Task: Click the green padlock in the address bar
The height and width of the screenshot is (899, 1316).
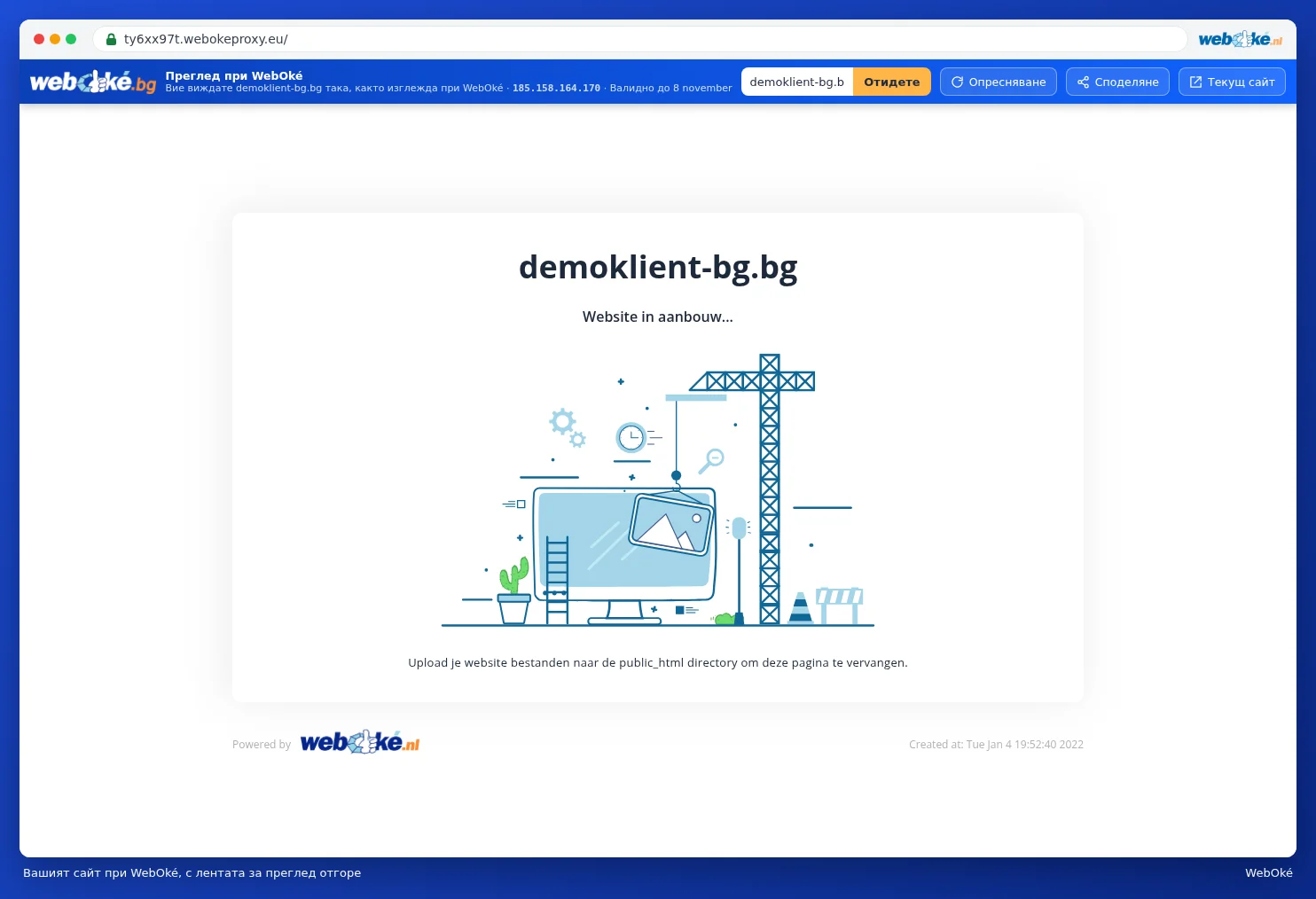Action: (x=112, y=39)
